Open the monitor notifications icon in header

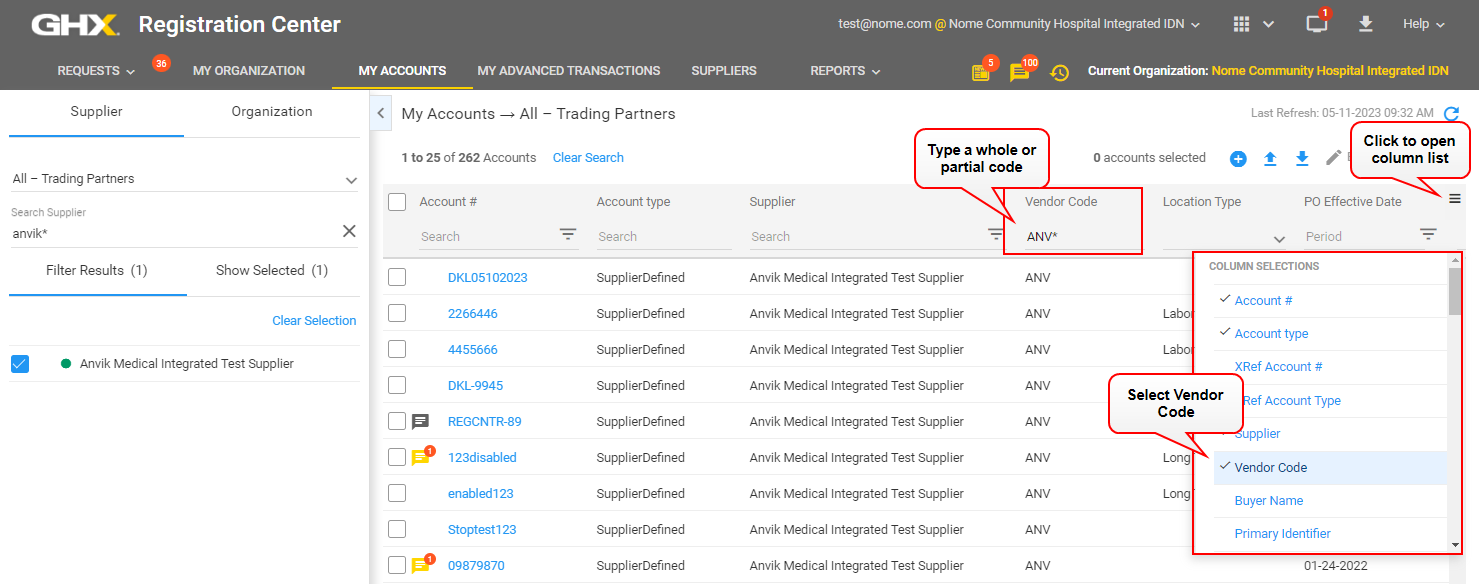(1317, 25)
